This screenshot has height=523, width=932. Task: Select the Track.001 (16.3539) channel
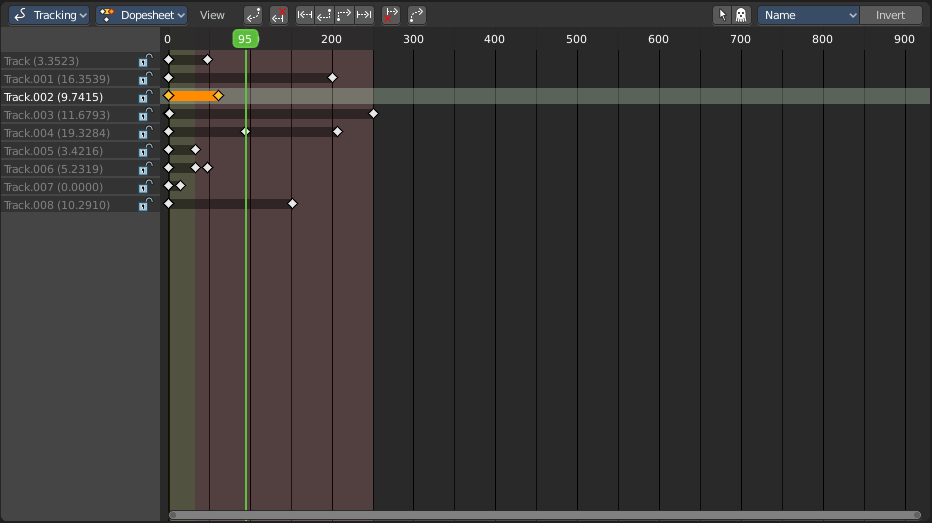coord(57,78)
